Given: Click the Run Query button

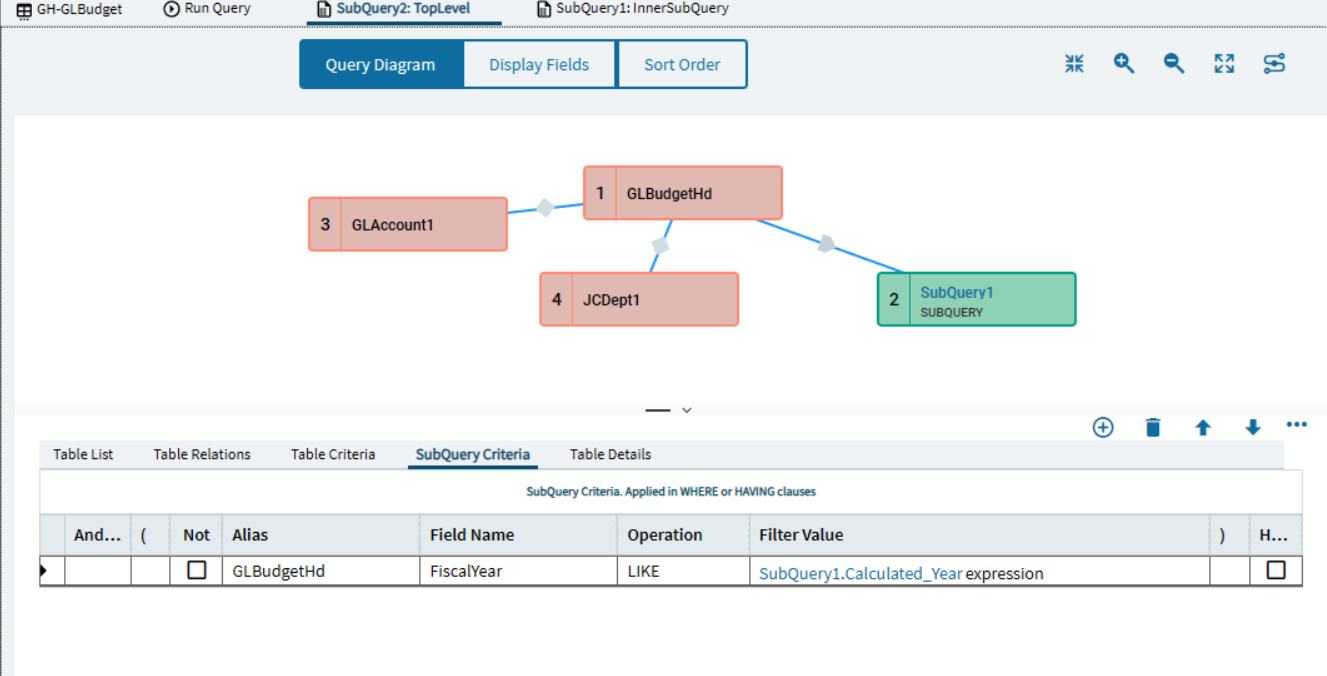Looking at the screenshot, I should point(207,9).
